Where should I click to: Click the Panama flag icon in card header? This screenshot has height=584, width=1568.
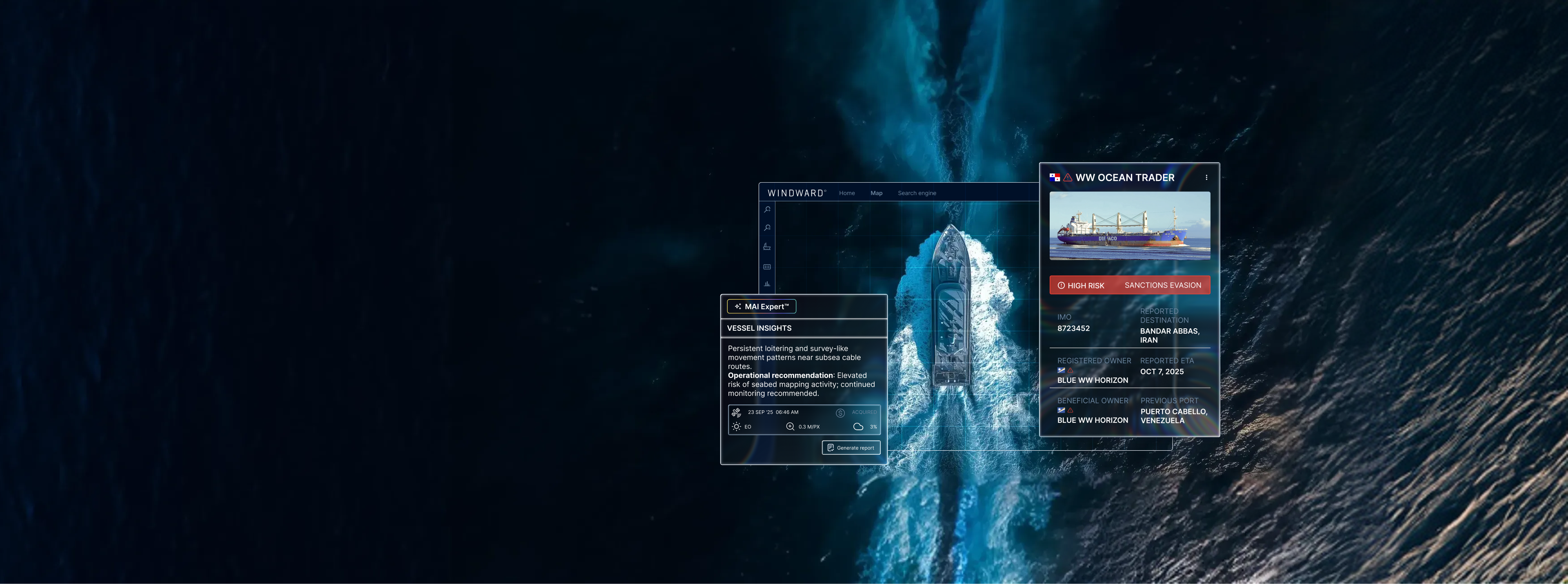(x=1055, y=178)
